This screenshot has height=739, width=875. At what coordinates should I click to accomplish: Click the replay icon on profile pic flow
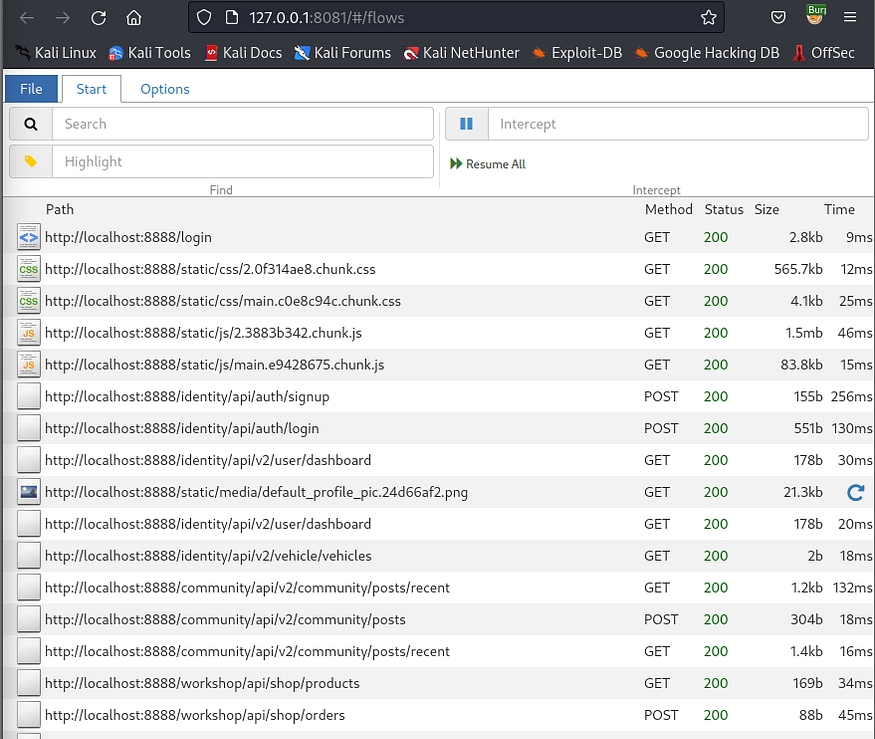pos(855,492)
